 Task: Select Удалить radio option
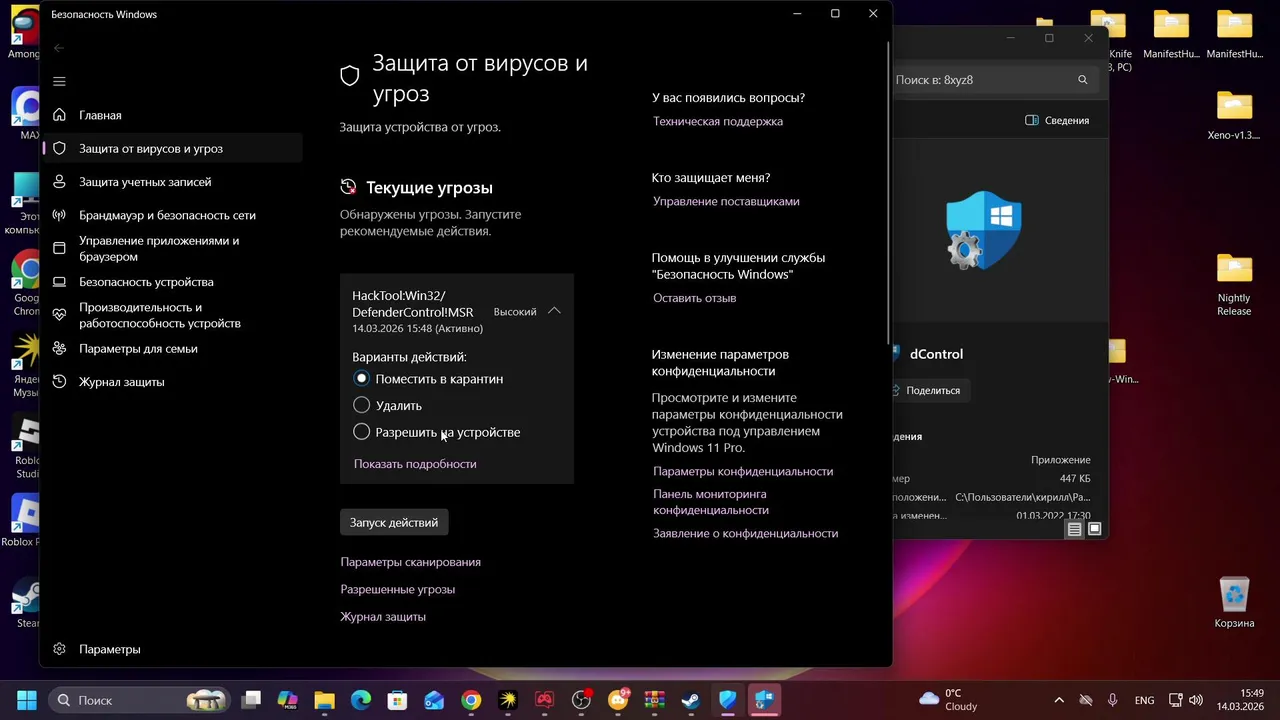click(x=387, y=405)
